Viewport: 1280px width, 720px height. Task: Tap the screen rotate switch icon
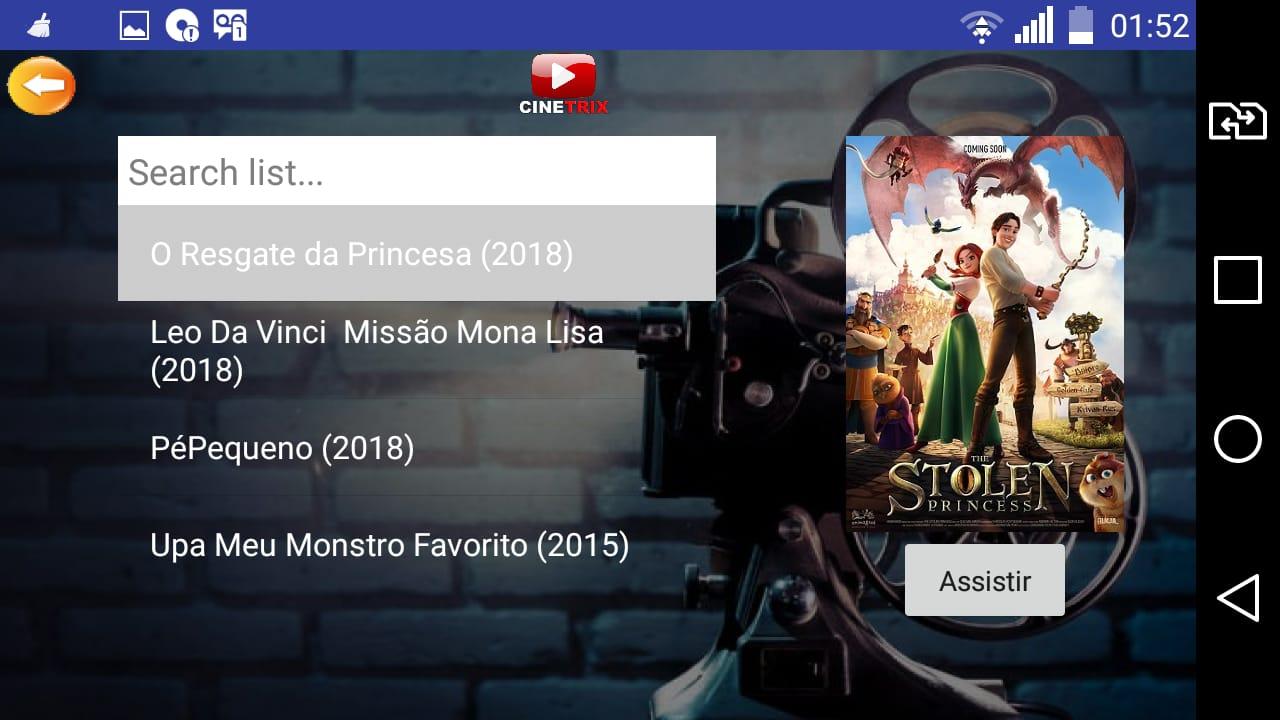tap(1237, 121)
